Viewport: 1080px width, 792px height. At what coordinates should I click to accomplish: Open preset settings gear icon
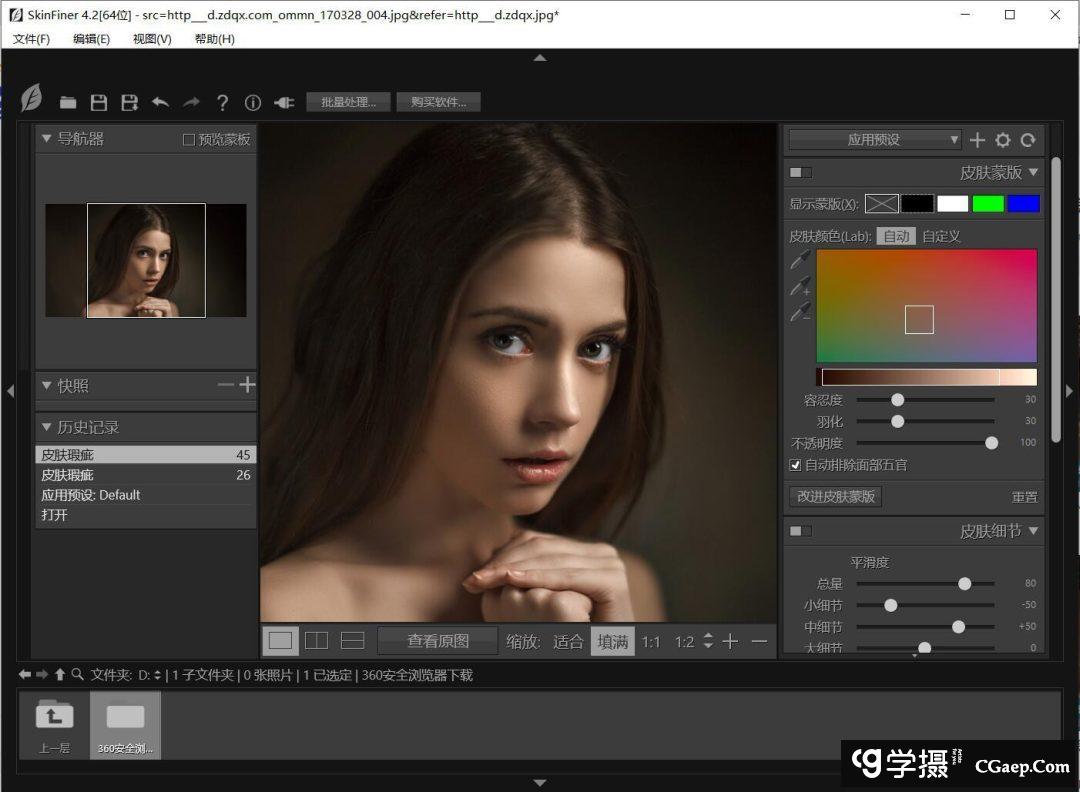pyautogui.click(x=1003, y=140)
